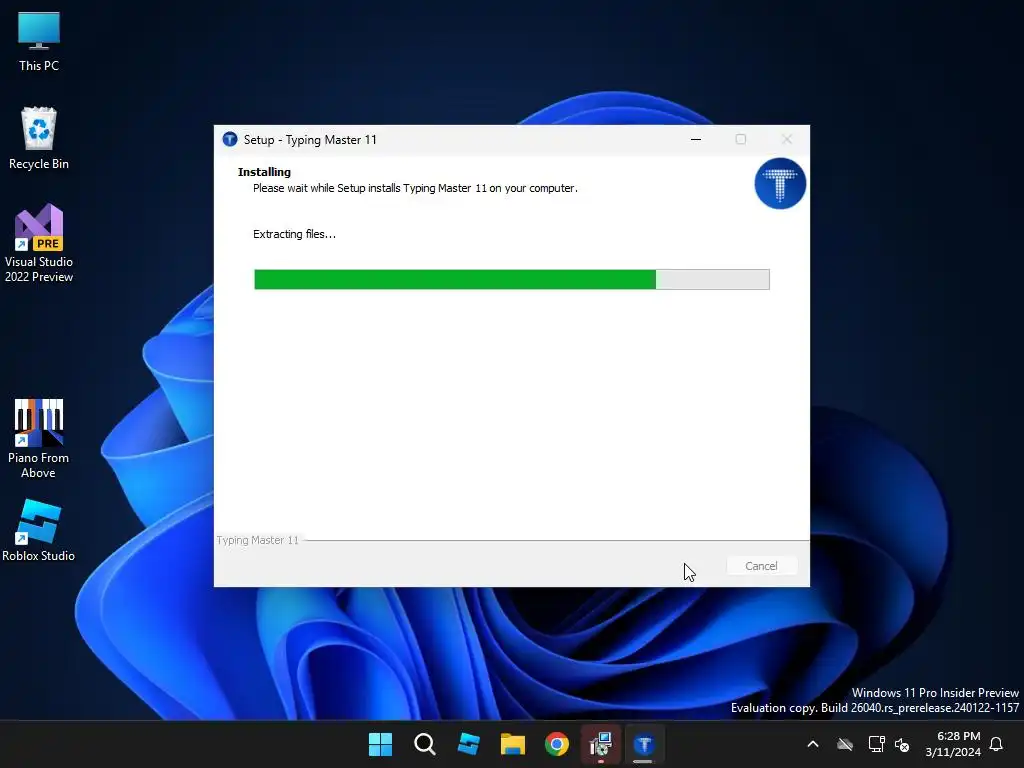The height and width of the screenshot is (768, 1024).
Task: Launch Google Chrome from the taskbar
Action: (x=557, y=744)
